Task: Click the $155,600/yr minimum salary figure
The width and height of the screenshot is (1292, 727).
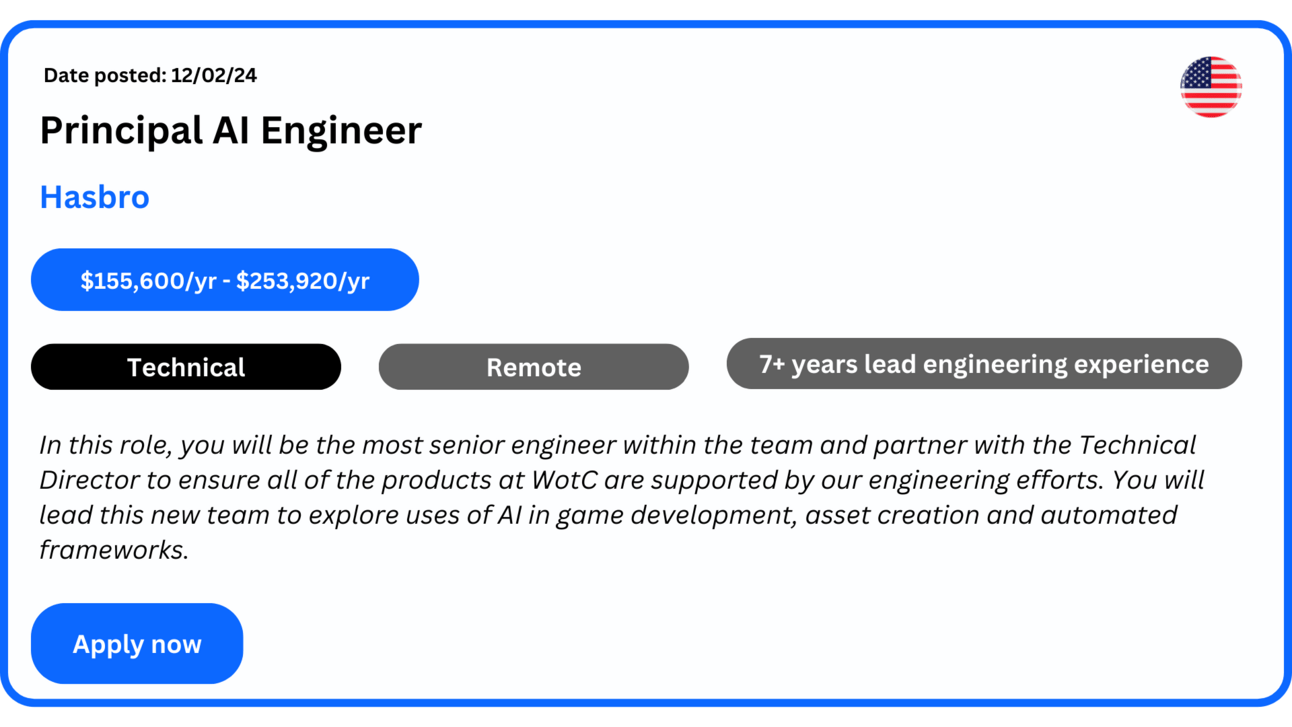Action: [x=148, y=281]
